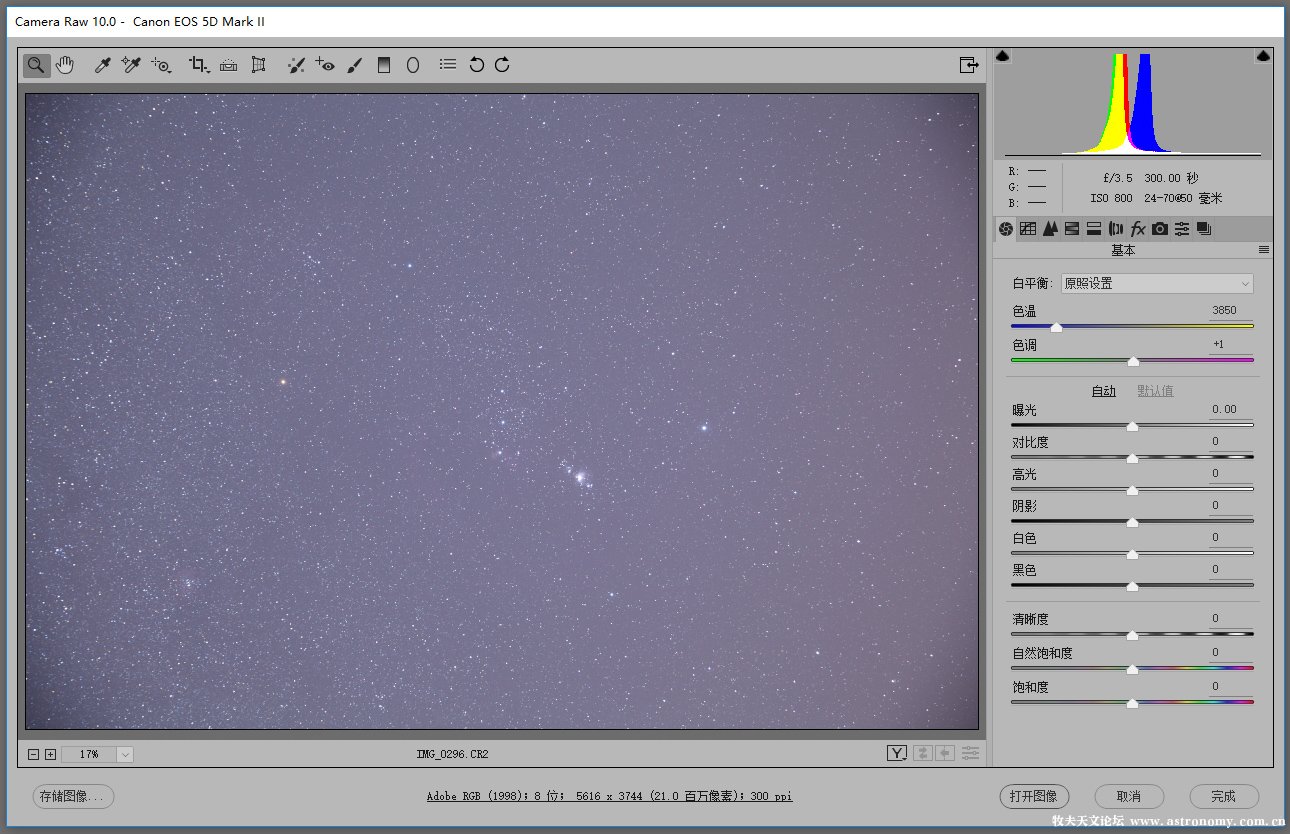Open Camera Raw preferences list icon
This screenshot has height=834, width=1290.
pos(448,64)
